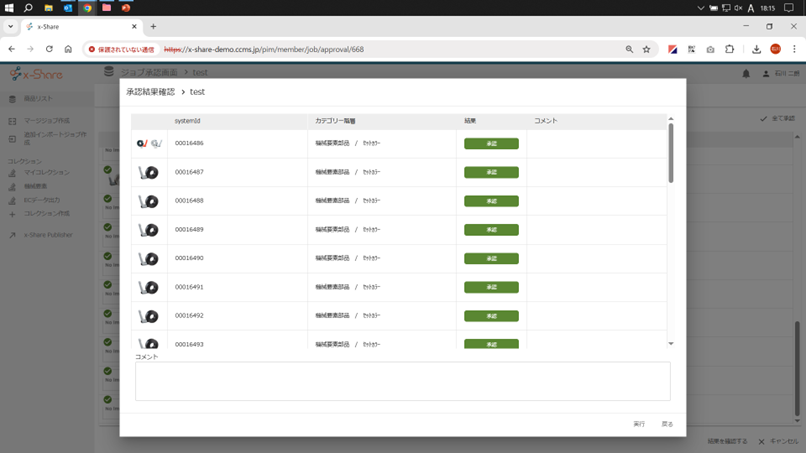806x453 pixels.
Task: Click the results table vertical scrollbar thumb
Action: (x=671, y=152)
